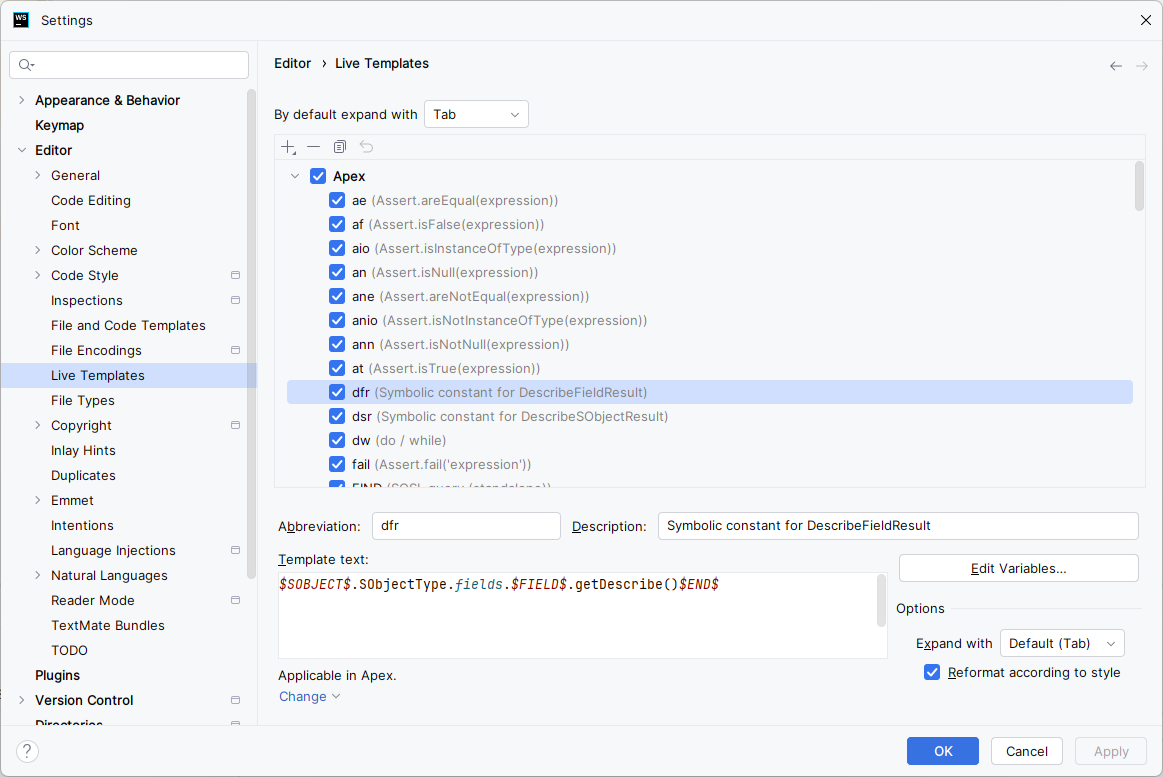Open Keymap settings page
The image size is (1163, 777).
click(x=59, y=125)
